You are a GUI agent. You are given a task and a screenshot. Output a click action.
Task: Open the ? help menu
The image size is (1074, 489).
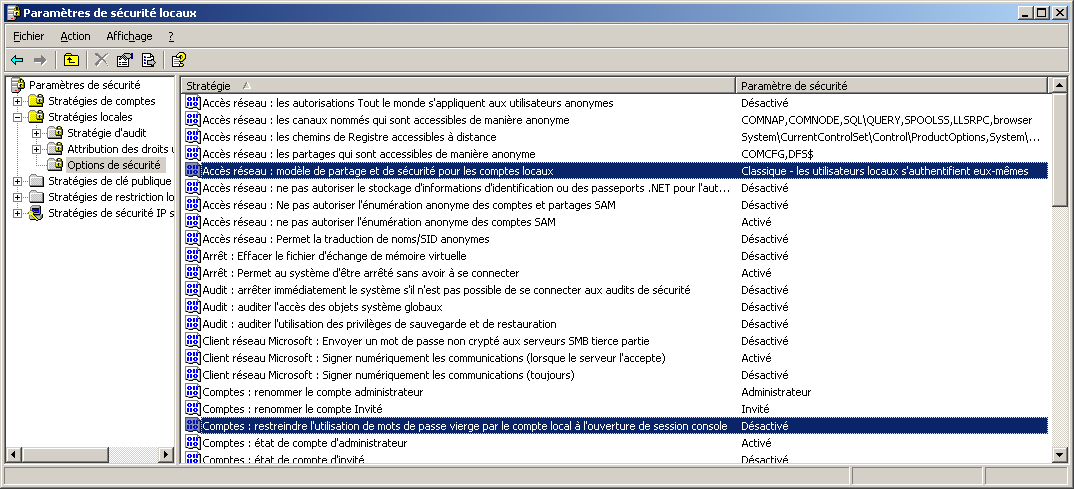[x=171, y=36]
